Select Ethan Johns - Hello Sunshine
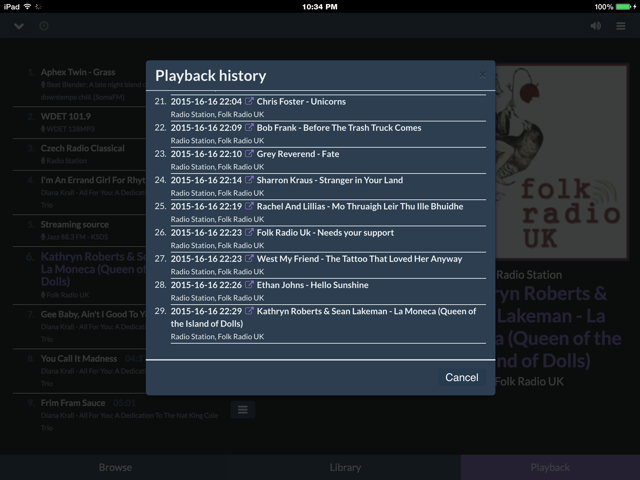The image size is (640, 480). tap(313, 285)
